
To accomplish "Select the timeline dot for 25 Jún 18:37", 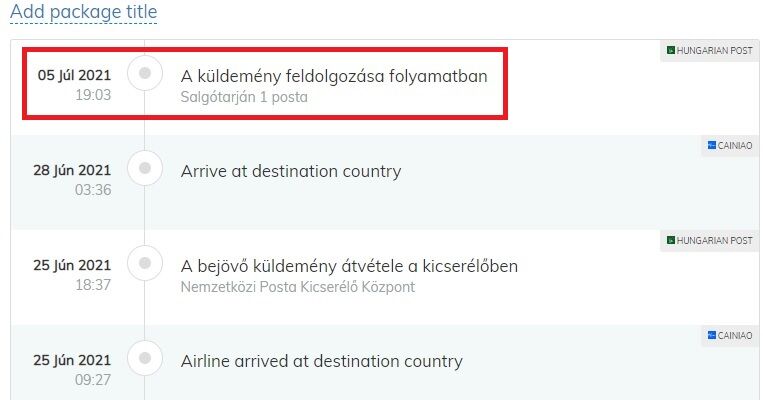I will coord(145,263).
